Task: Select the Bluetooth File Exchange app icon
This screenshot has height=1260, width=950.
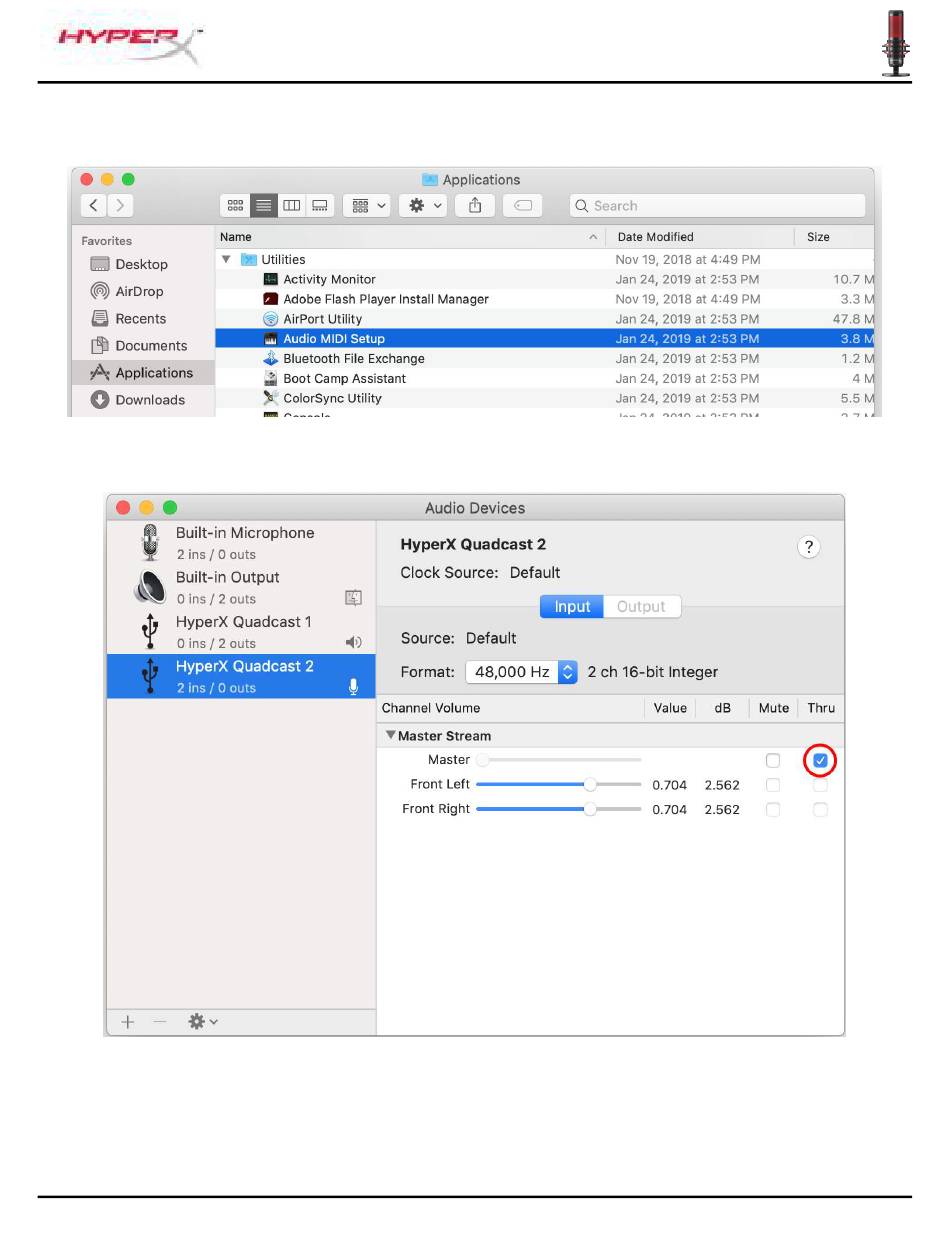Action: [x=270, y=358]
